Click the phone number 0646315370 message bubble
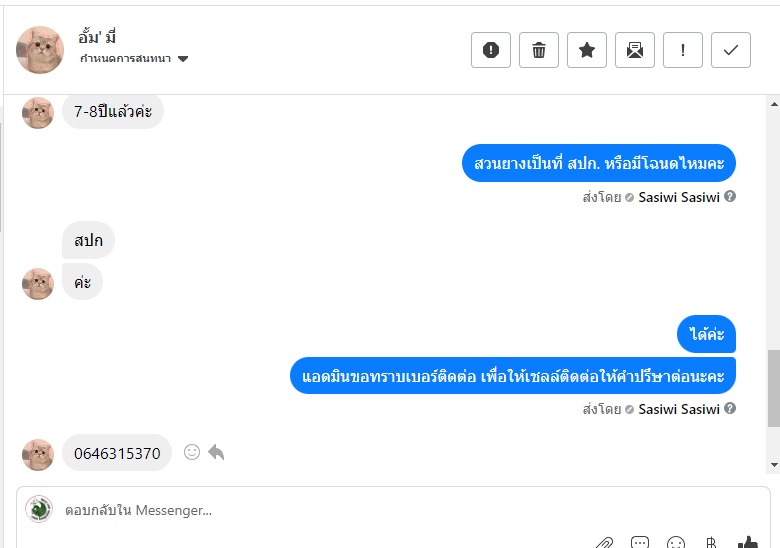This screenshot has height=548, width=780. click(x=117, y=453)
